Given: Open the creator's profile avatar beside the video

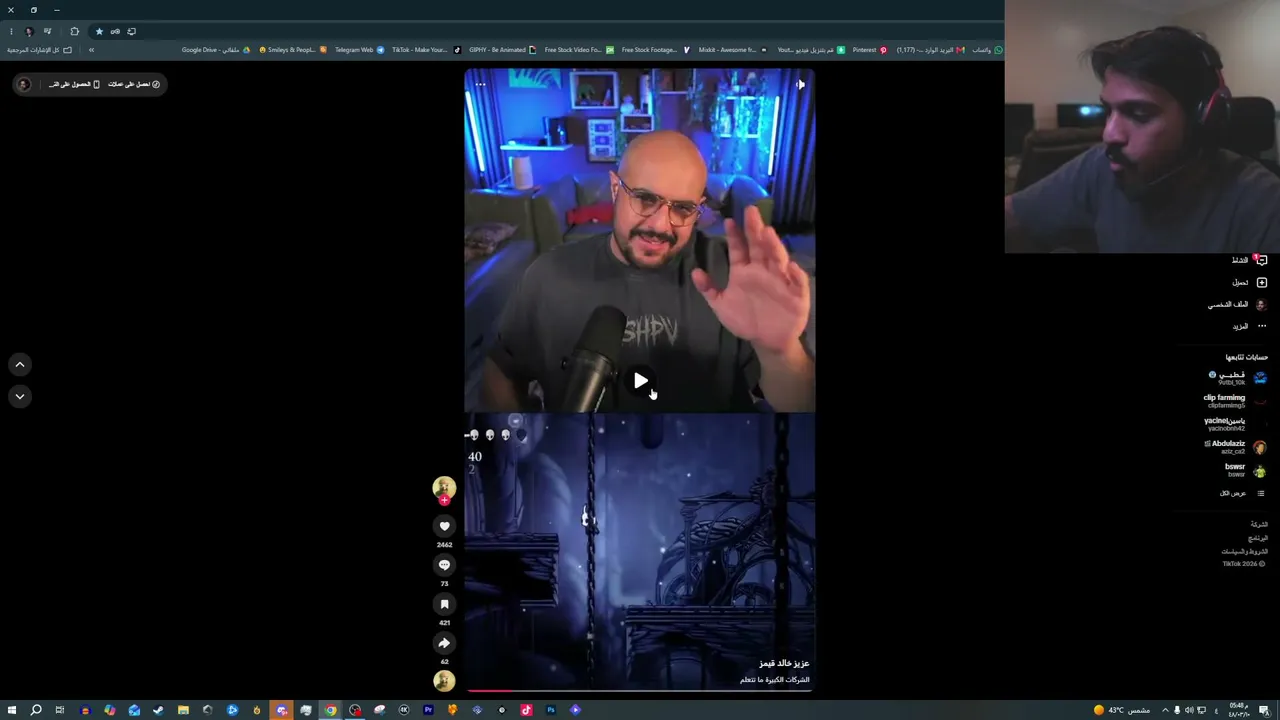Looking at the screenshot, I should click(x=444, y=487).
